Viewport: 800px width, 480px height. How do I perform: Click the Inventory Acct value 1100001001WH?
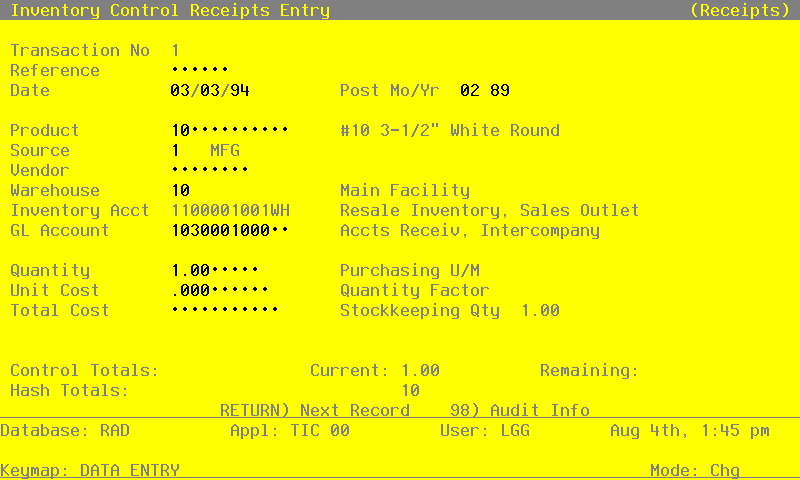[x=231, y=210]
